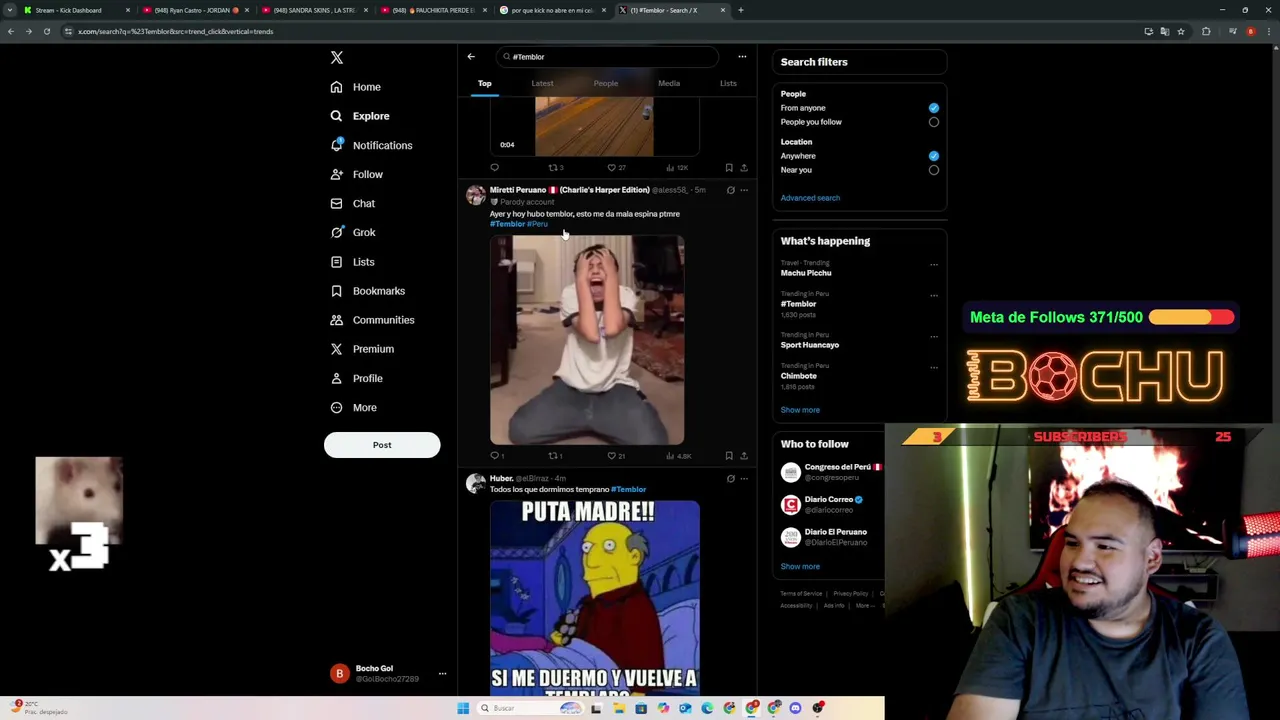Switch to the Latest tab
The image size is (1280, 720).
click(x=542, y=84)
